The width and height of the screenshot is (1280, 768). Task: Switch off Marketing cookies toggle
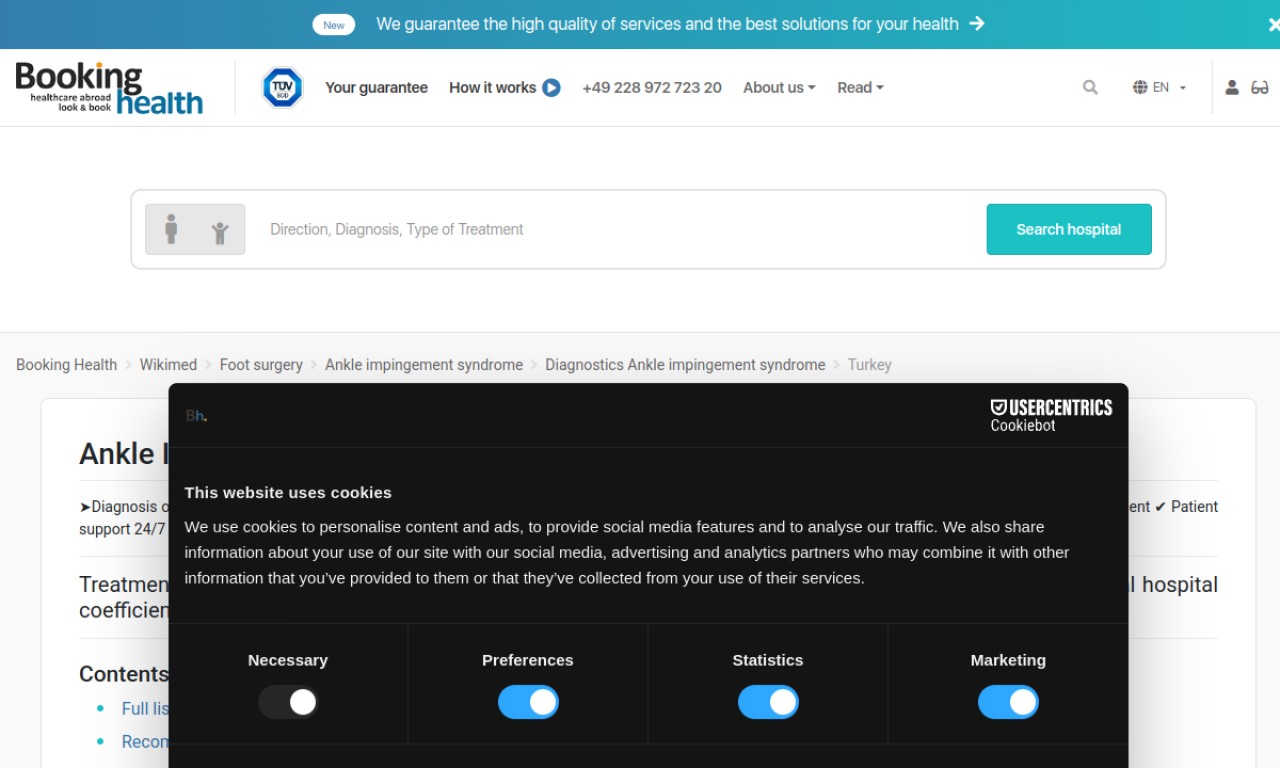(1008, 702)
